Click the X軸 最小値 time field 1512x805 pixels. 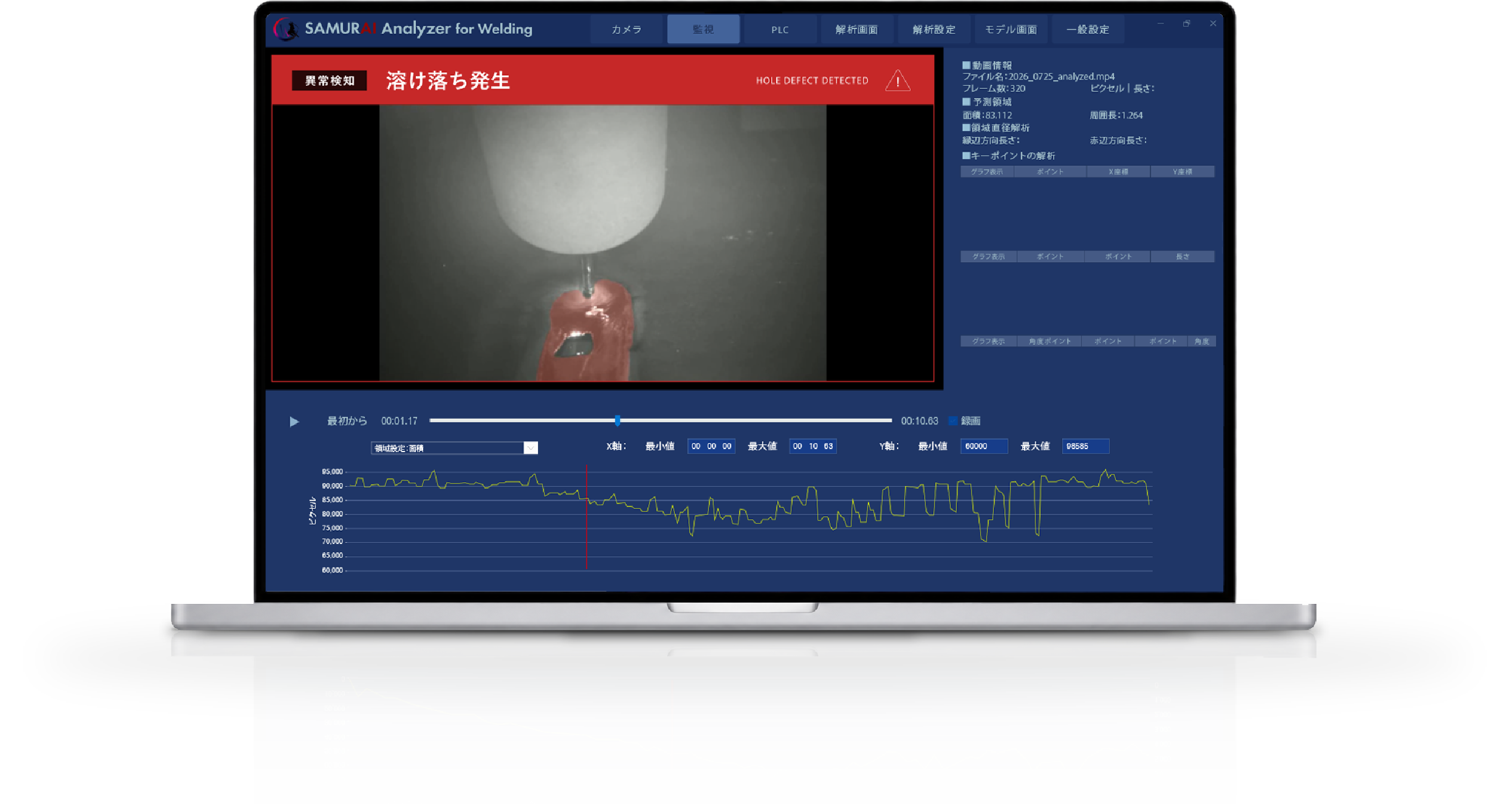click(x=711, y=446)
